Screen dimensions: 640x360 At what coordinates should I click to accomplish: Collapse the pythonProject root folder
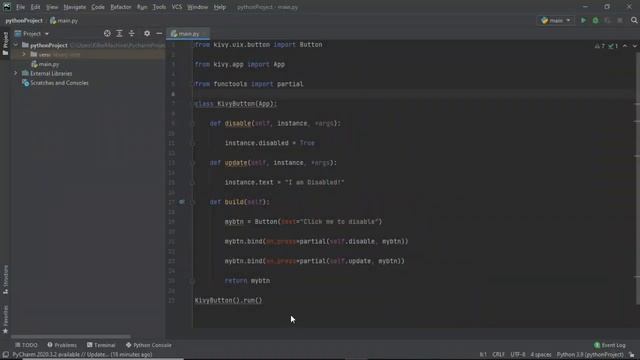[16, 45]
